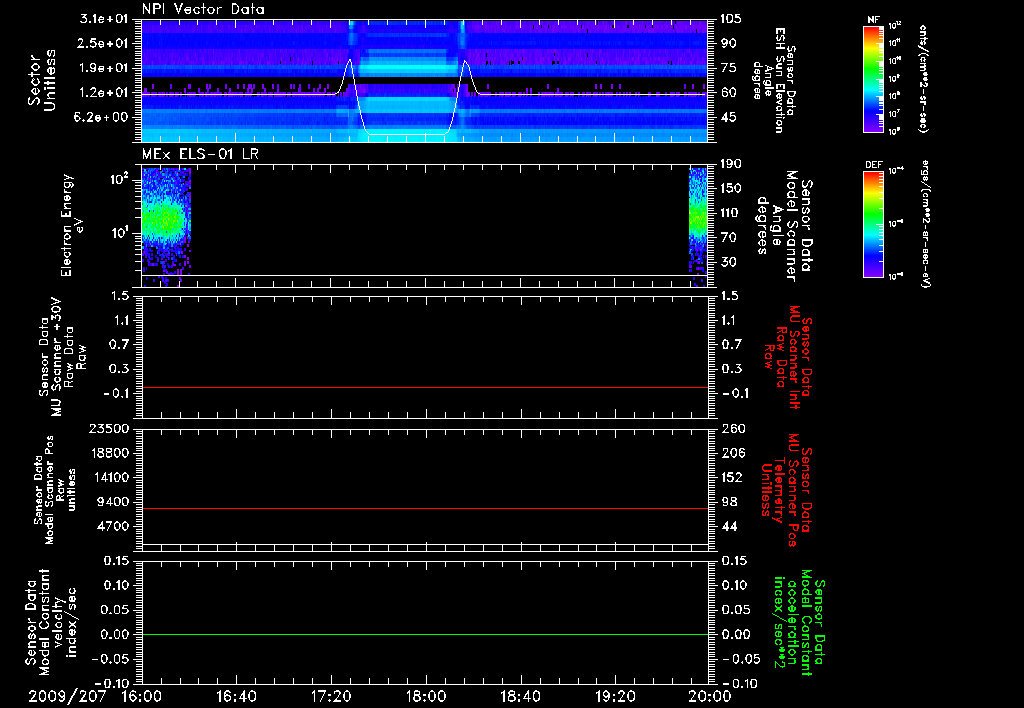Click the 23500 scanner position tick value
This screenshot has width=1024, height=708.
point(110,428)
